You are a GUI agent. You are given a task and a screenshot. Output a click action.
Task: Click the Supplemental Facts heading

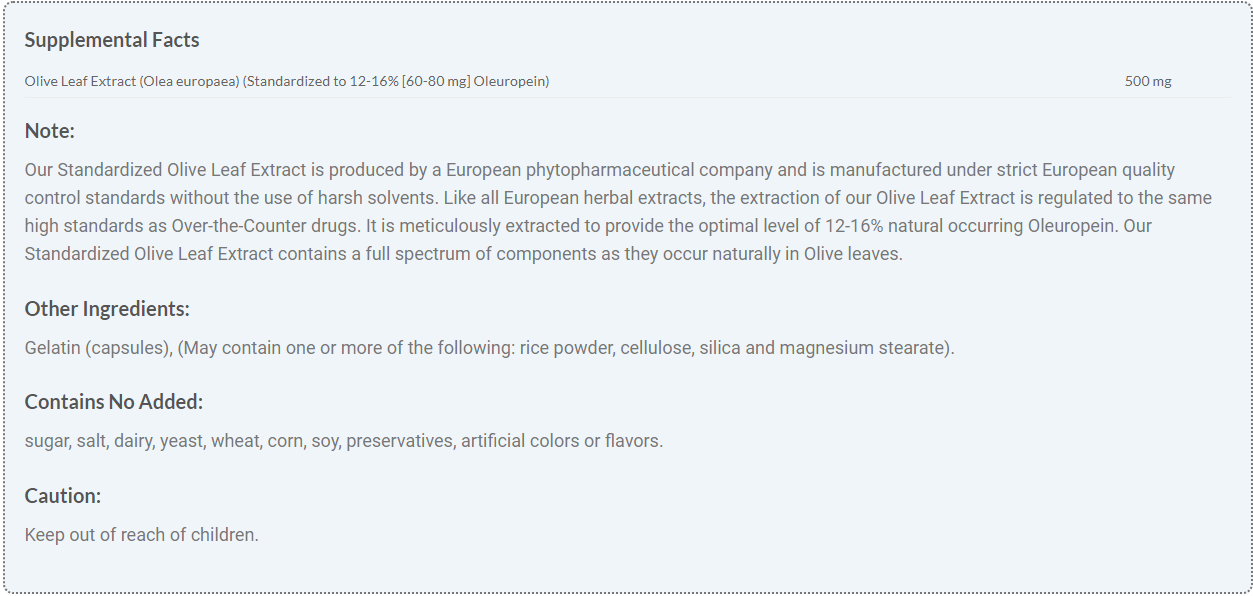point(112,40)
